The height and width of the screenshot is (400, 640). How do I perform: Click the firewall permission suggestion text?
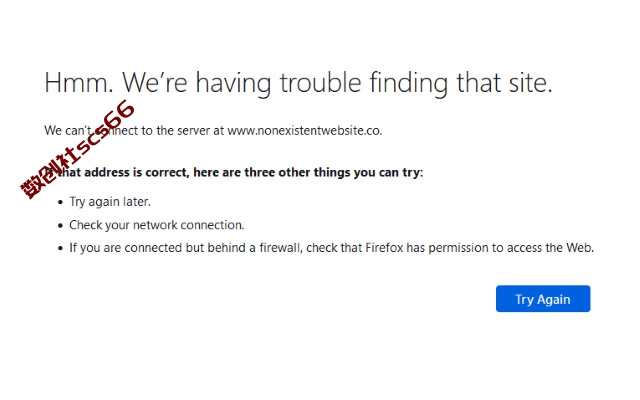pyautogui.click(x=331, y=248)
